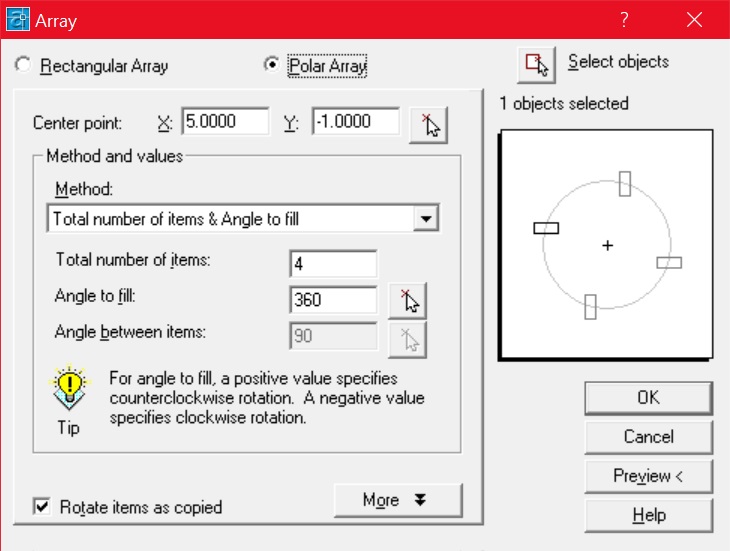Select the Rectangular Array radio button
This screenshot has width=730, height=551.
[23, 66]
